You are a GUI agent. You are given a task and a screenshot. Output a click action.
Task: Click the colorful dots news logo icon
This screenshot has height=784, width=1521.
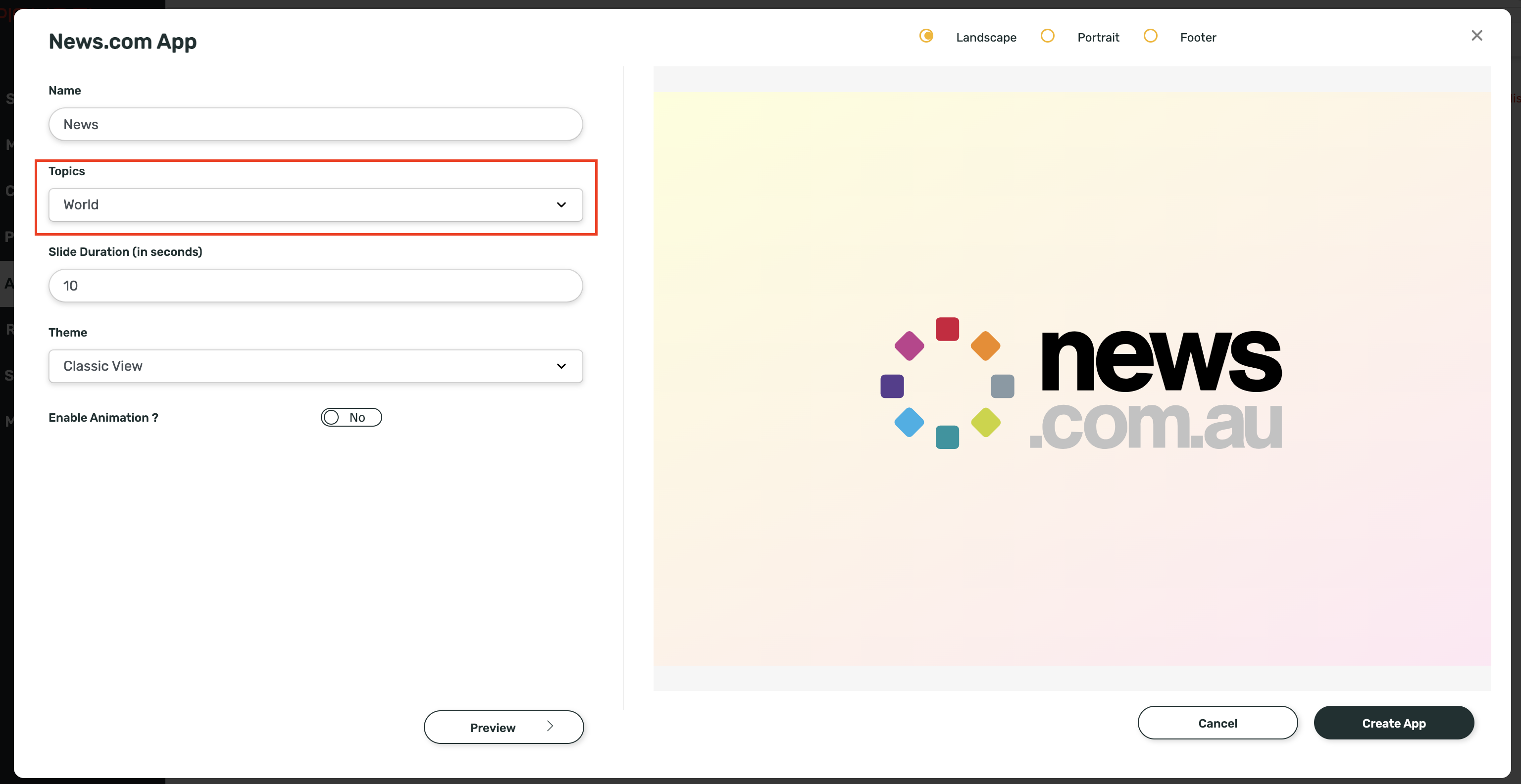tap(947, 383)
